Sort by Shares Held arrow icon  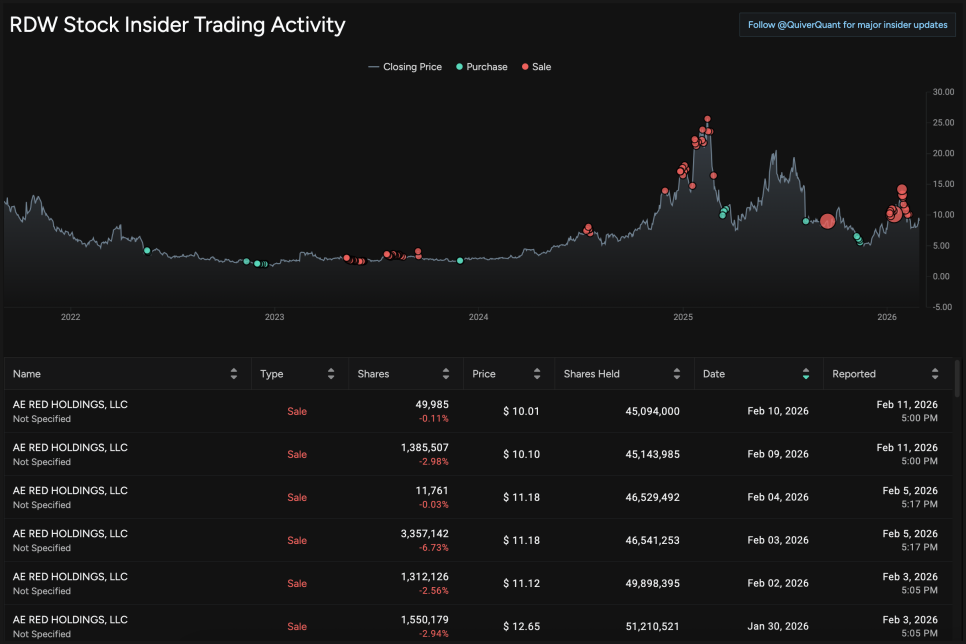[677, 374]
